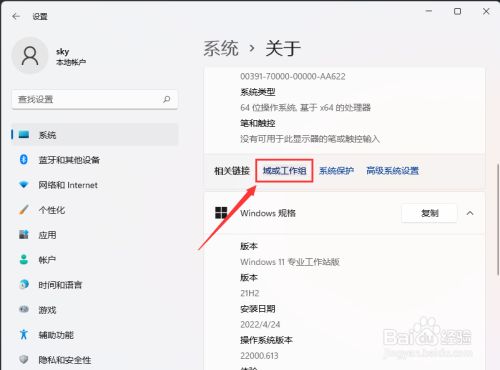500x370 pixels.
Task: Go back with the arrow icon
Action: [x=16, y=16]
